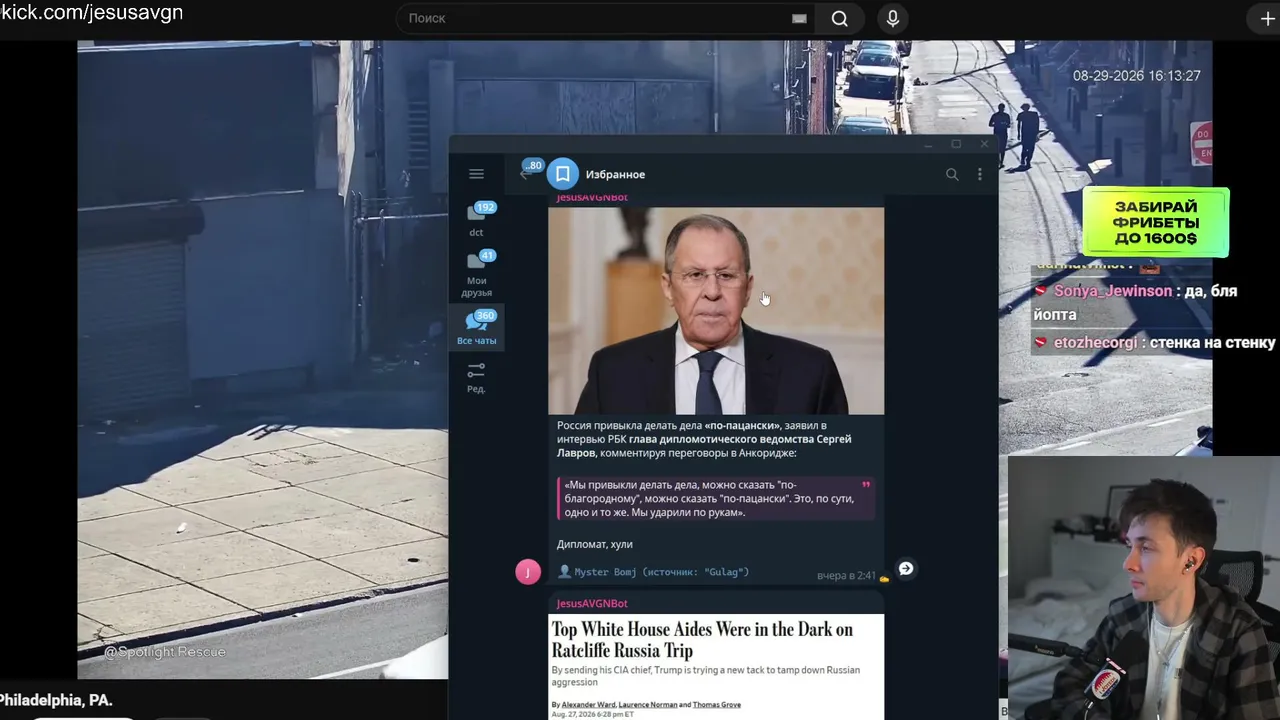This screenshot has height=720, width=1280.
Task: Start voice search with the microphone
Action: click(893, 18)
